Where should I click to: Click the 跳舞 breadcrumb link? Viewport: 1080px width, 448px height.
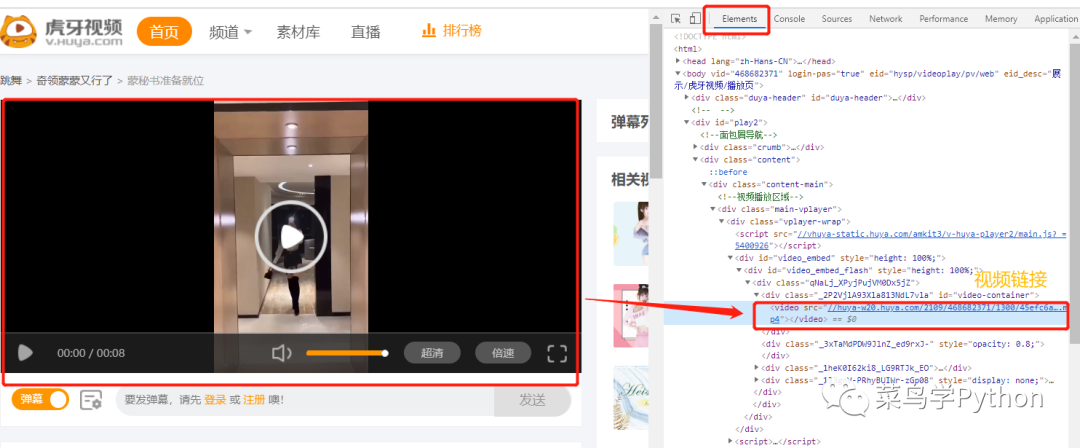click(x=11, y=81)
